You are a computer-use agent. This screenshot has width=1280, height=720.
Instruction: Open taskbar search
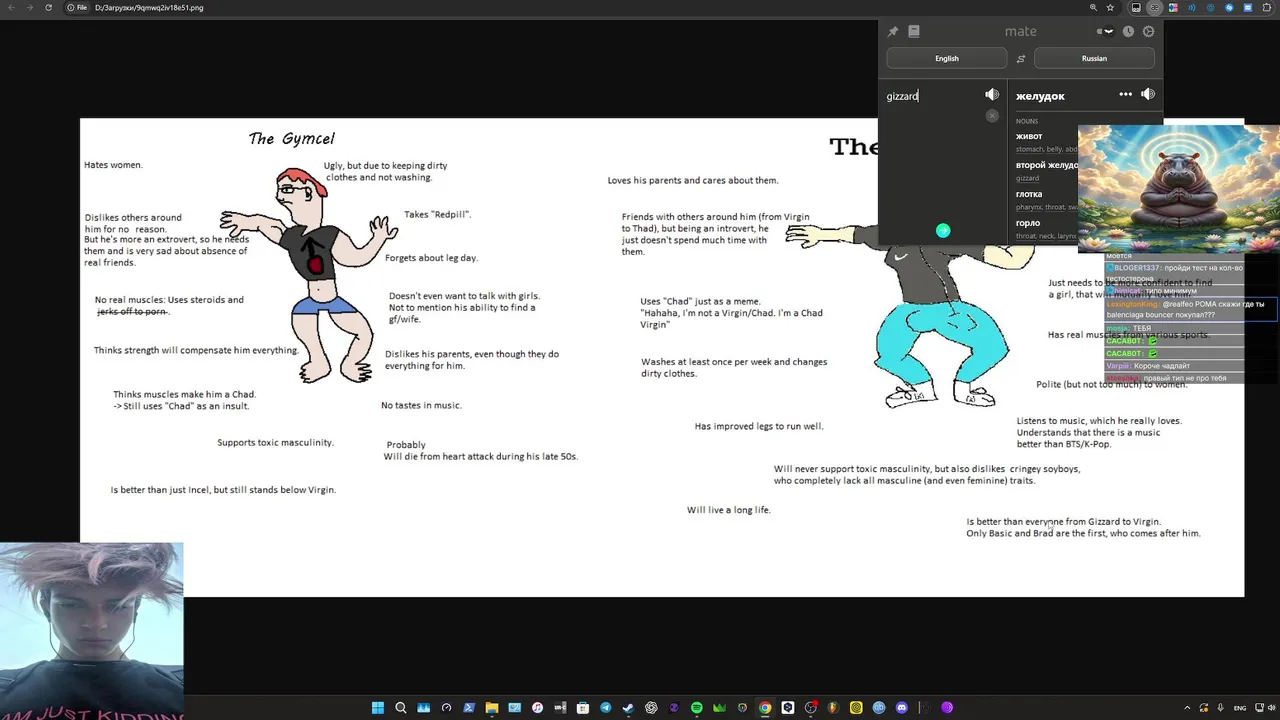[x=401, y=708]
